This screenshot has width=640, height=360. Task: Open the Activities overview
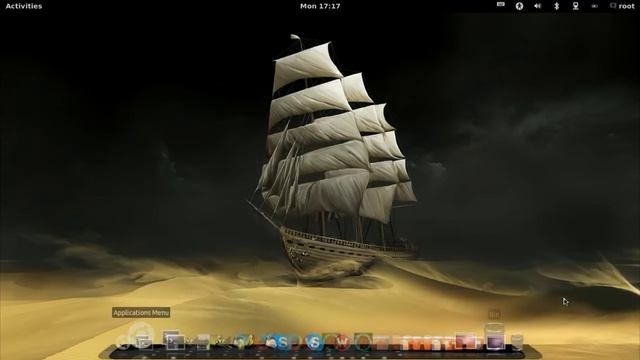point(24,6)
